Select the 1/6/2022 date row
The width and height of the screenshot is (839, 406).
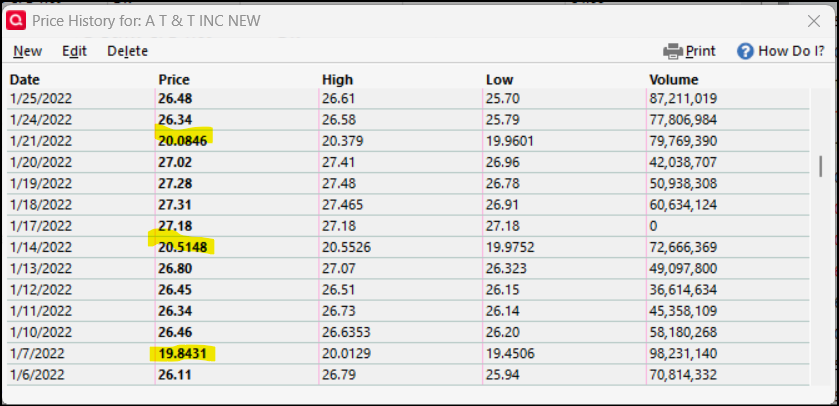[x=409, y=375]
